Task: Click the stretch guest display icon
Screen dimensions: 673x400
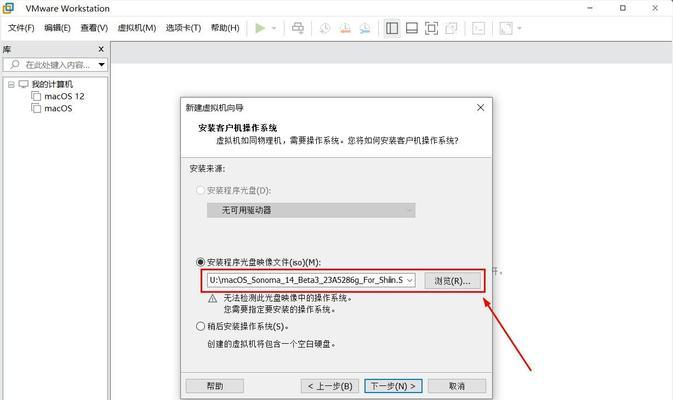Action: [506, 28]
